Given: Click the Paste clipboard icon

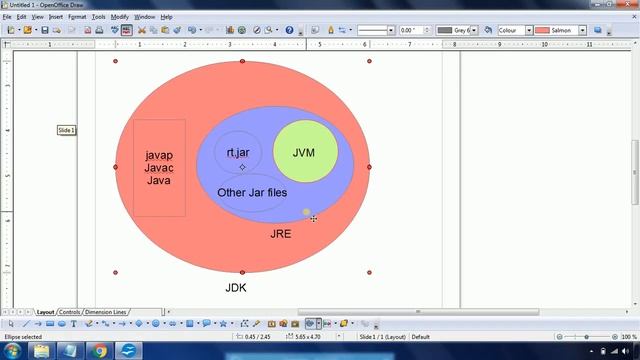Looking at the screenshot, I should (x=165, y=30).
